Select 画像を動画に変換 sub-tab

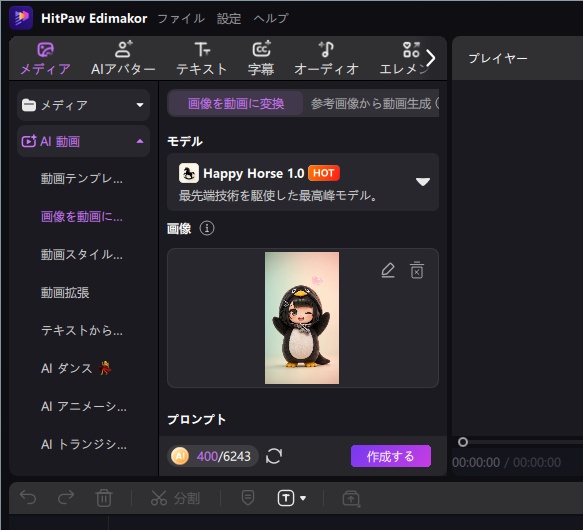click(x=236, y=103)
